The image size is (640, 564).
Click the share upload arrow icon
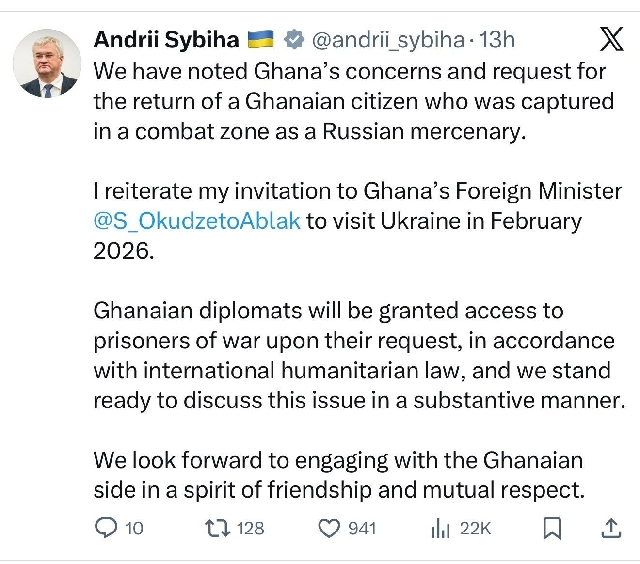[x=610, y=527]
